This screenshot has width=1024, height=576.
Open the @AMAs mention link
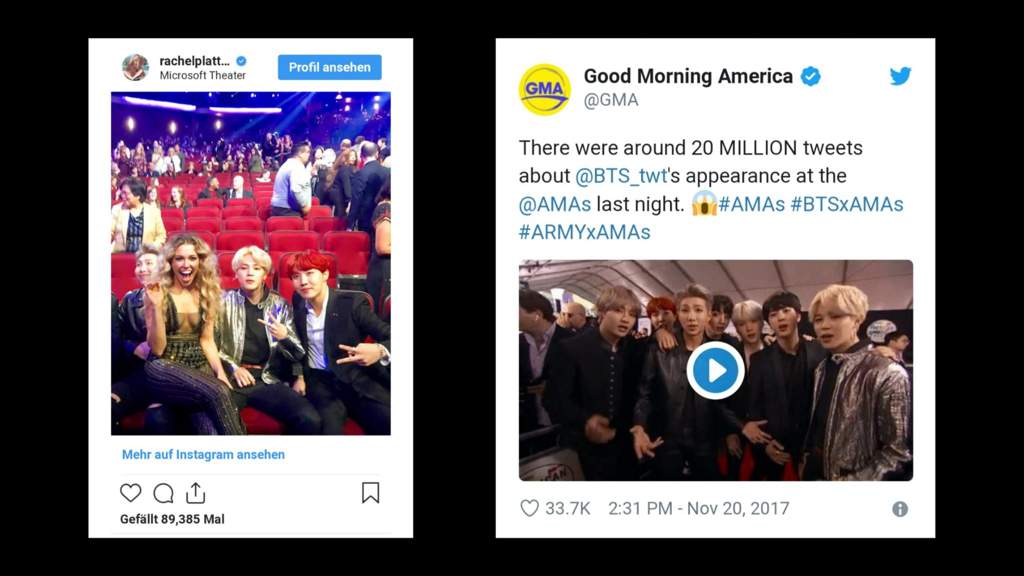tap(554, 204)
